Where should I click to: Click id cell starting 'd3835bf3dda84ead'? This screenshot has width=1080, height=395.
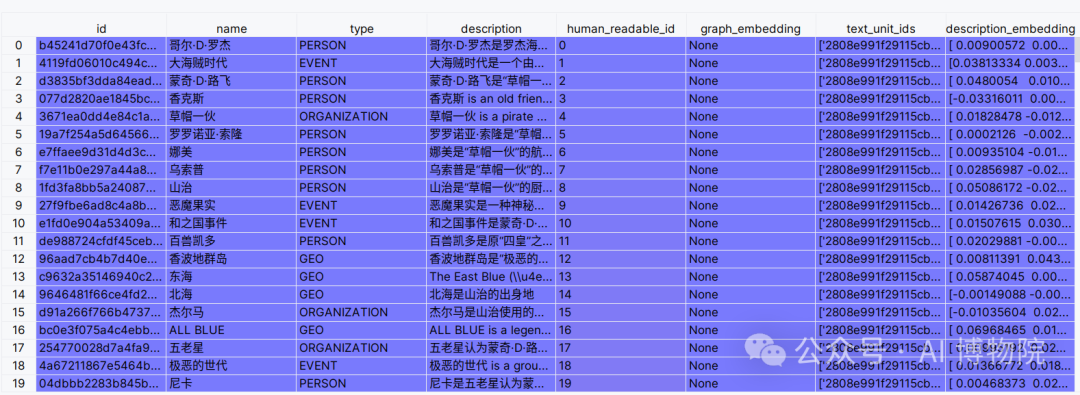[x=101, y=81]
